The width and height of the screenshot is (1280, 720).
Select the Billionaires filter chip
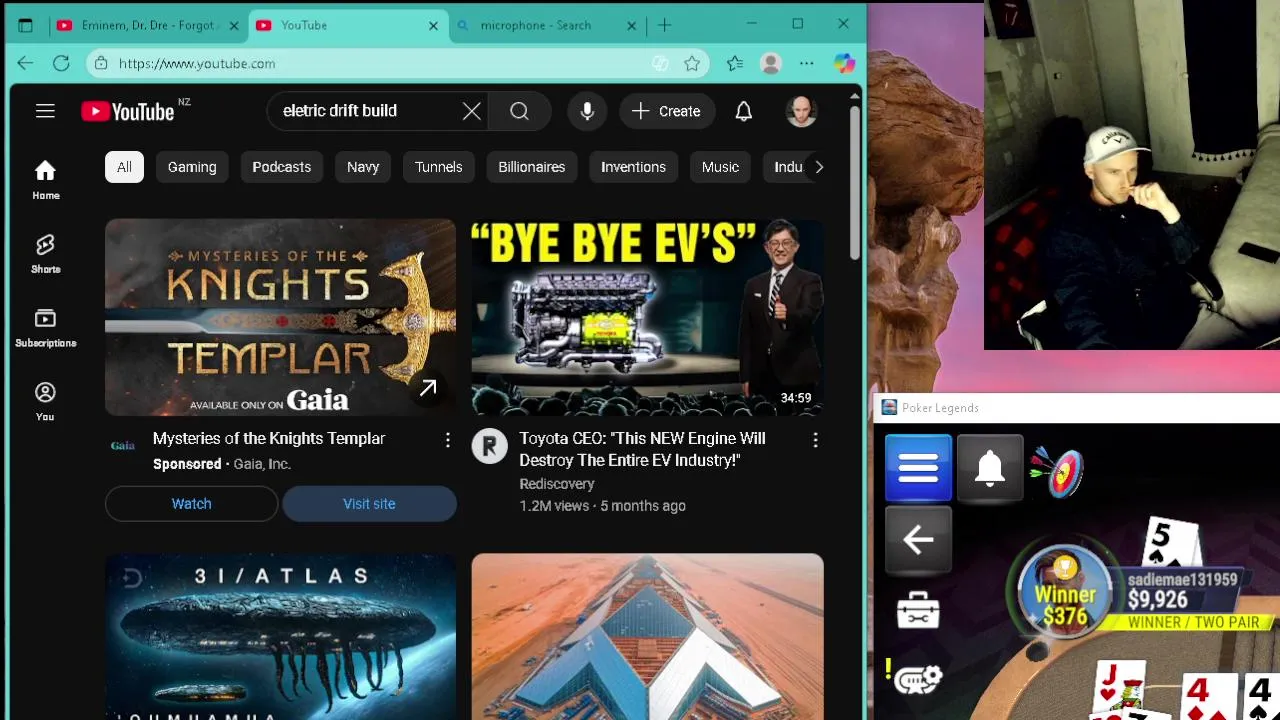pyautogui.click(x=532, y=167)
